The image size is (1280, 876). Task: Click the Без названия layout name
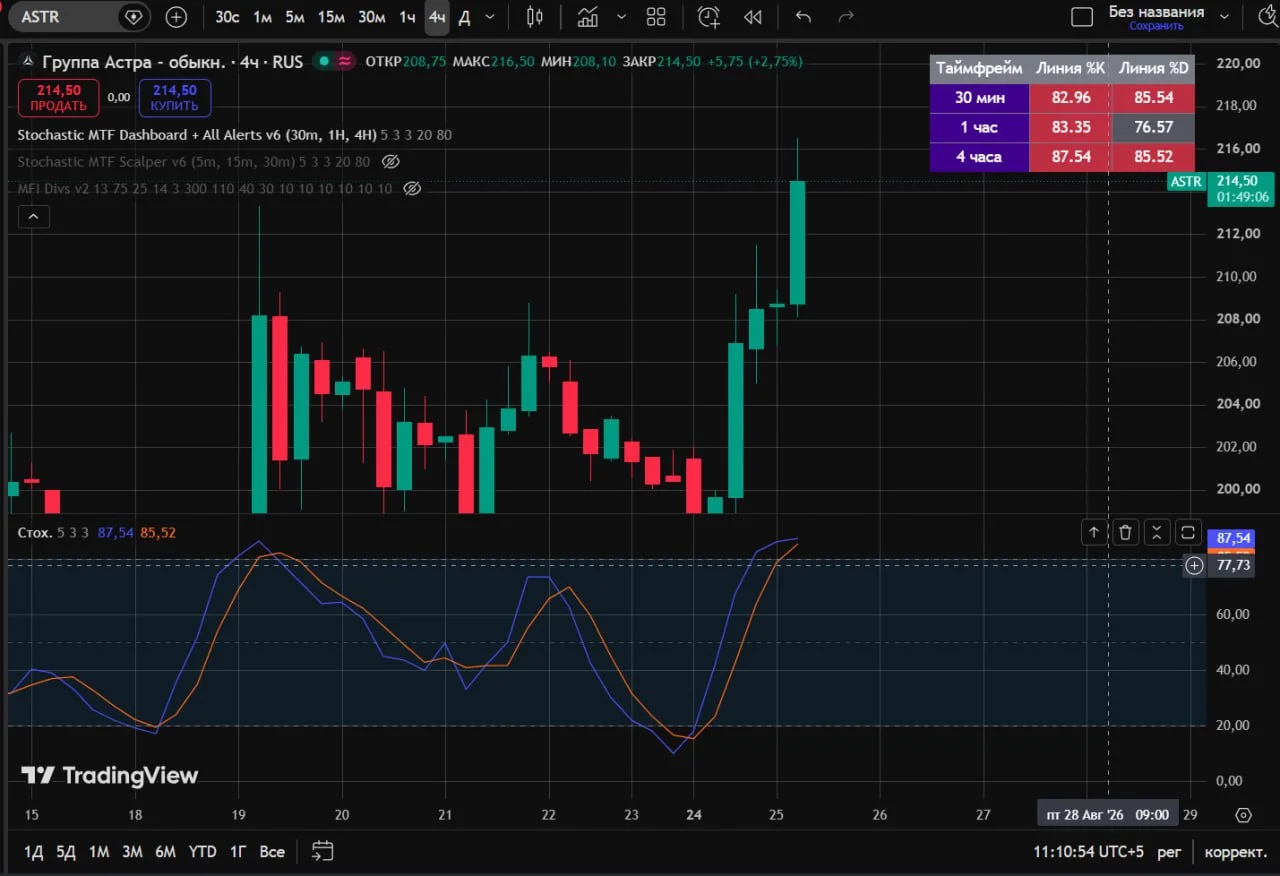1156,12
